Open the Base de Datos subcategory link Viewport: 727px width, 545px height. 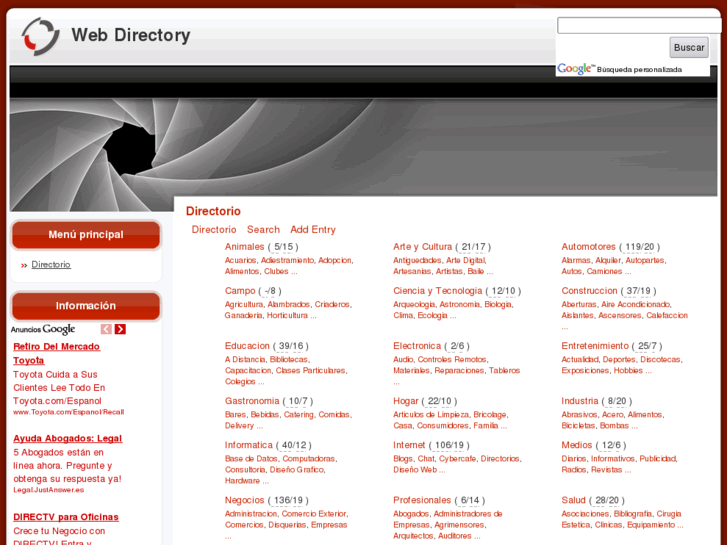pos(251,459)
